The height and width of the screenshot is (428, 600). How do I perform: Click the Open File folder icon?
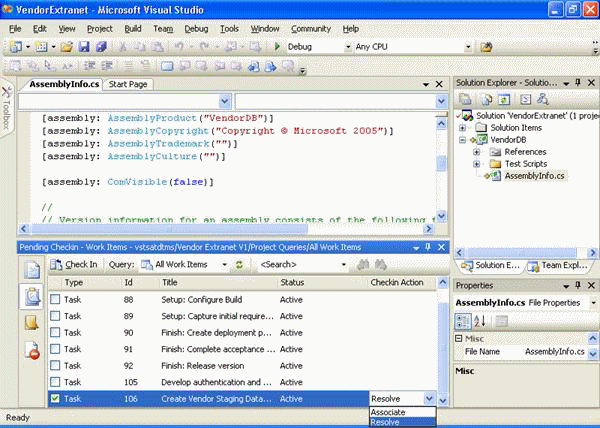[67, 47]
